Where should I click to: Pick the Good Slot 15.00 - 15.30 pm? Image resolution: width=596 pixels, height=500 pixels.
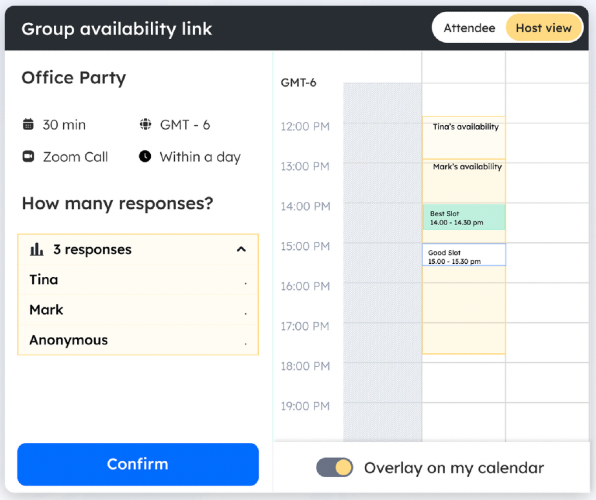point(464,255)
